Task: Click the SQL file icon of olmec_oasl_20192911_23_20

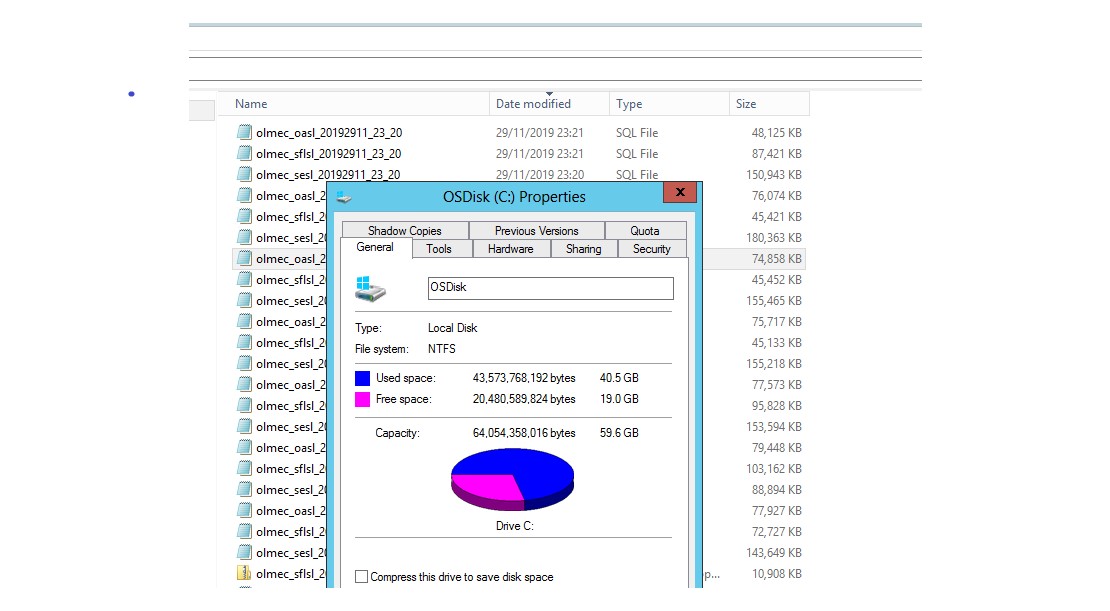Action: tap(244, 132)
